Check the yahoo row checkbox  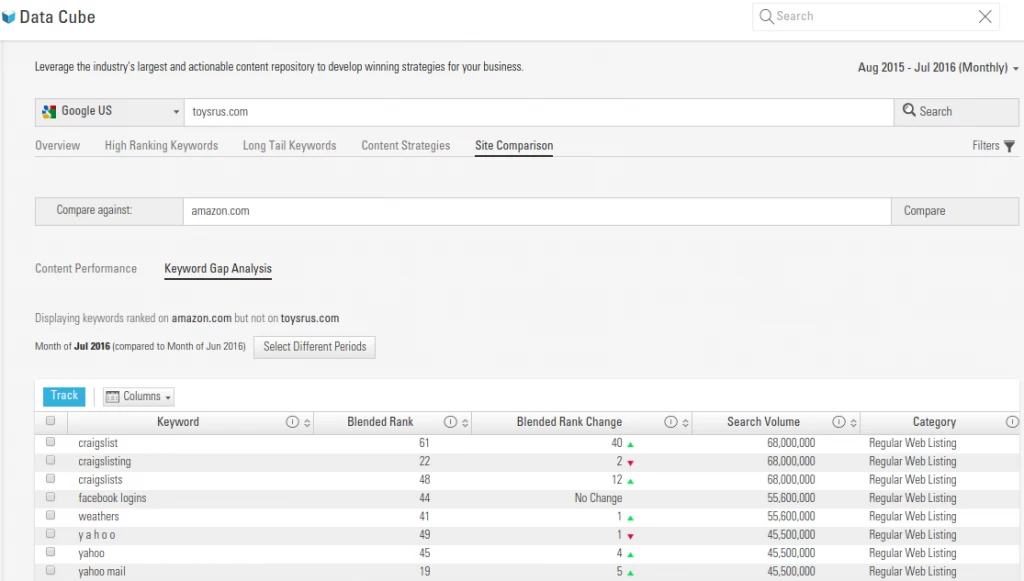click(x=50, y=552)
